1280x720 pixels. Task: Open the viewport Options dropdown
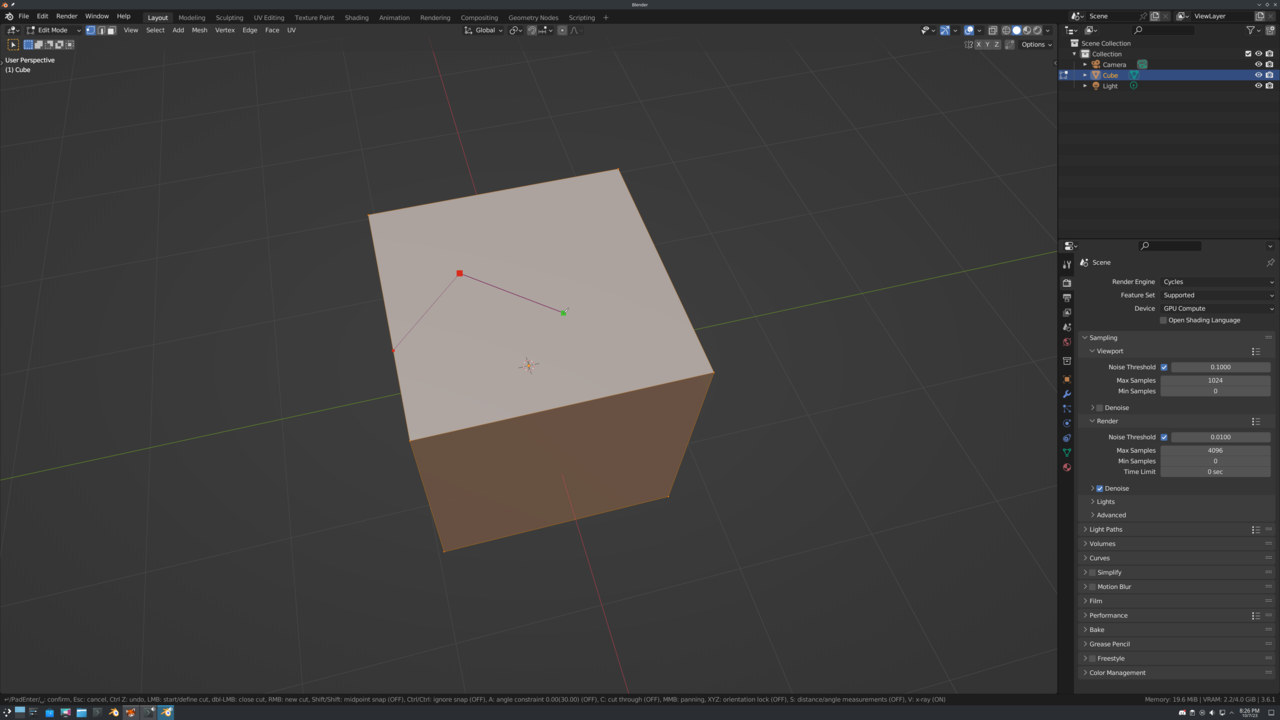[x=1036, y=44]
